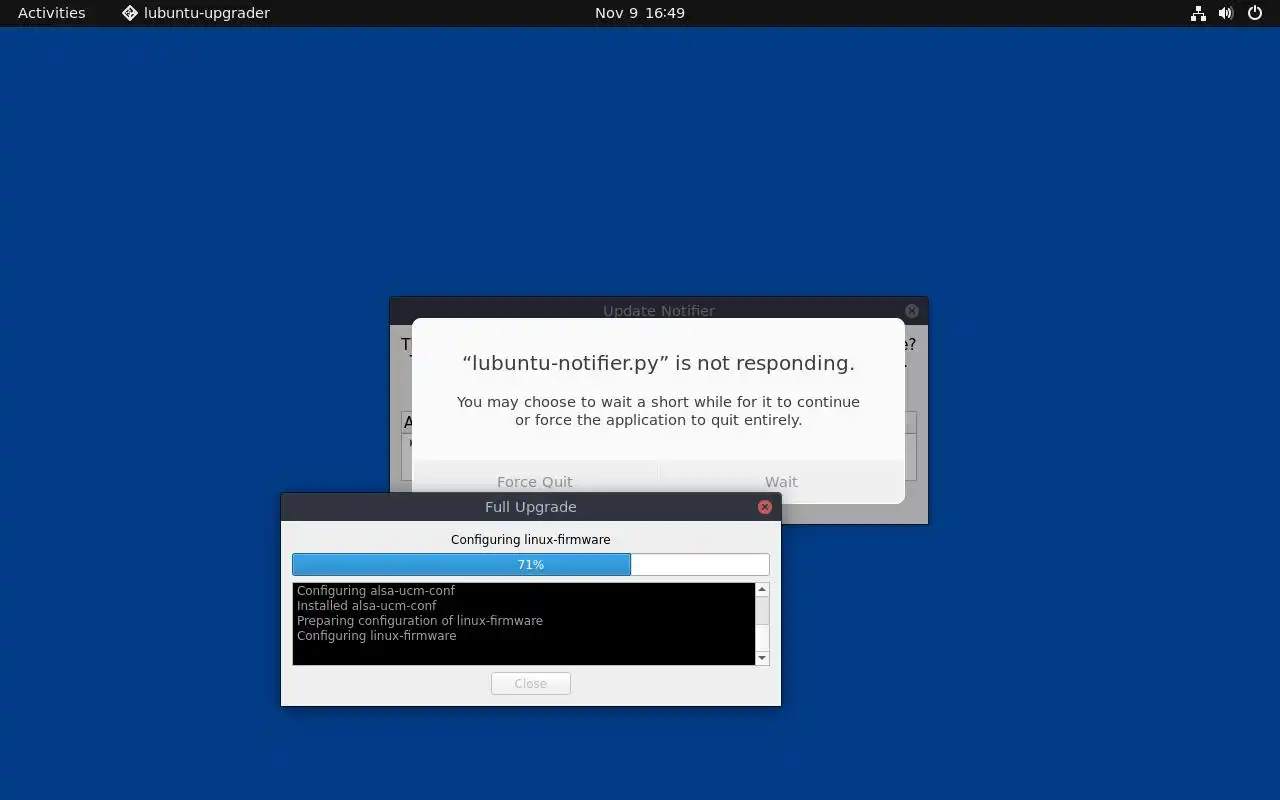Click the Update Notifier title bar
Screen dimensions: 1280x800
tap(659, 311)
